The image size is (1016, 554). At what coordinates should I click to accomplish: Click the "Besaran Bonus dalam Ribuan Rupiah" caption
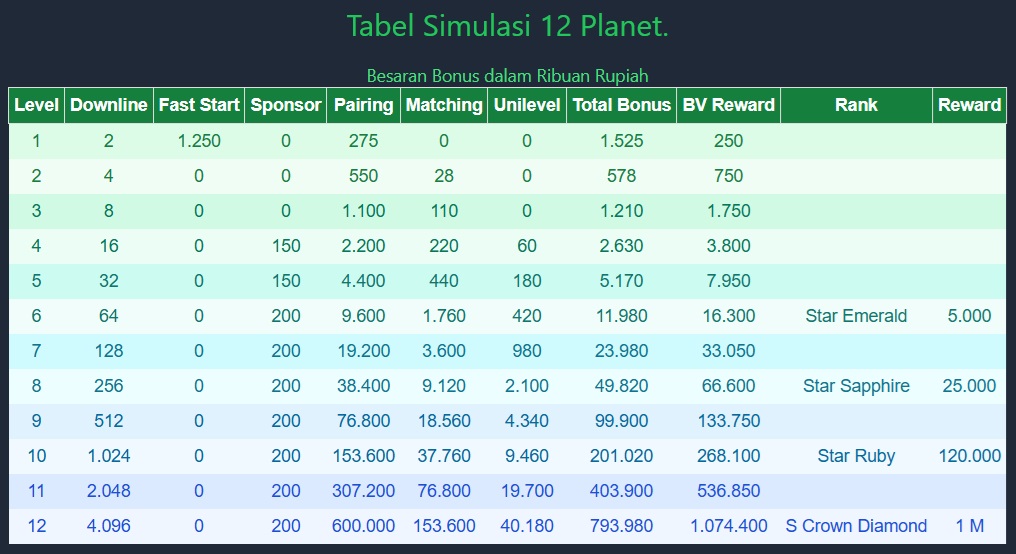click(x=507, y=76)
